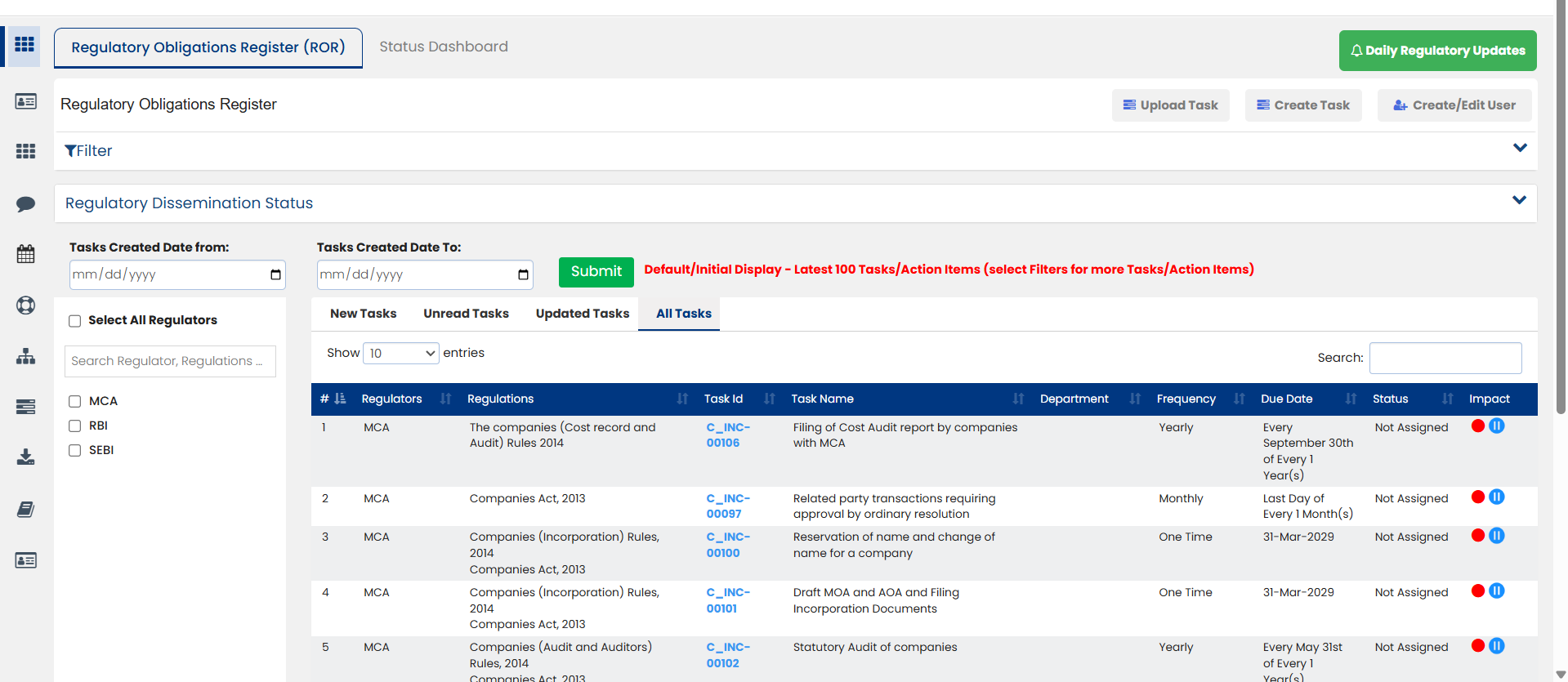Select Regulatory Obligations Register (ROR) tab
1568x682 pixels.
pos(208,47)
